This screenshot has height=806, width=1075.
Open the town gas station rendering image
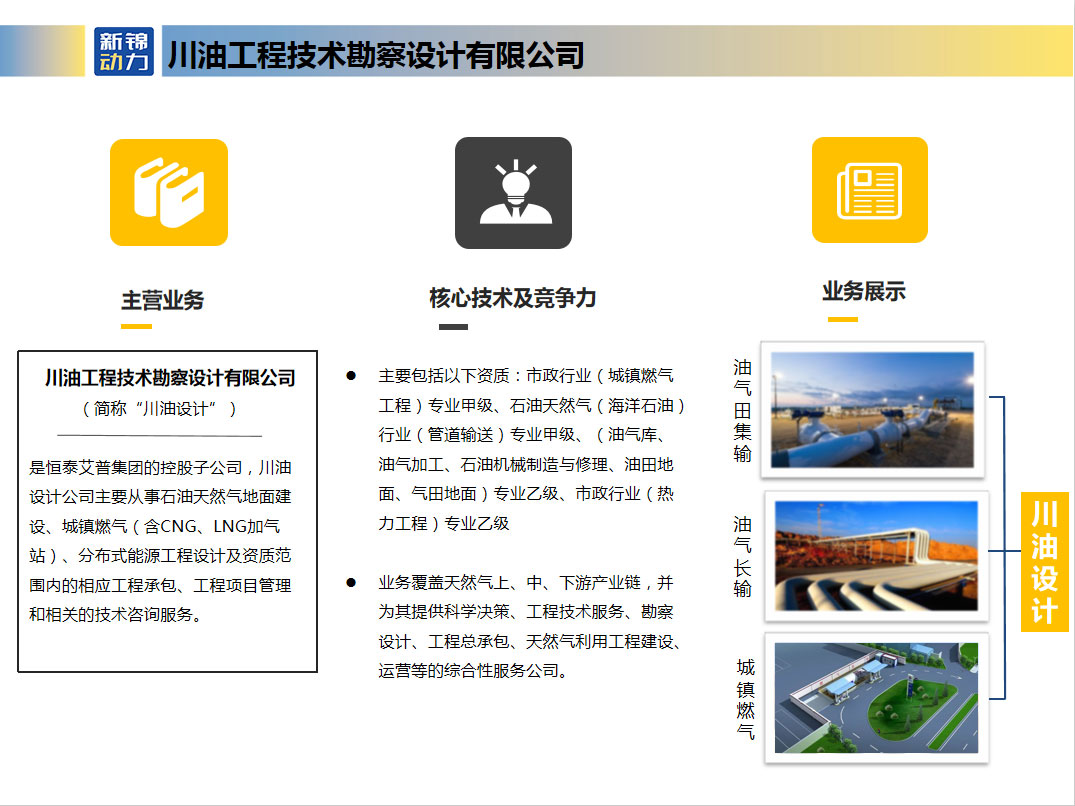876,698
